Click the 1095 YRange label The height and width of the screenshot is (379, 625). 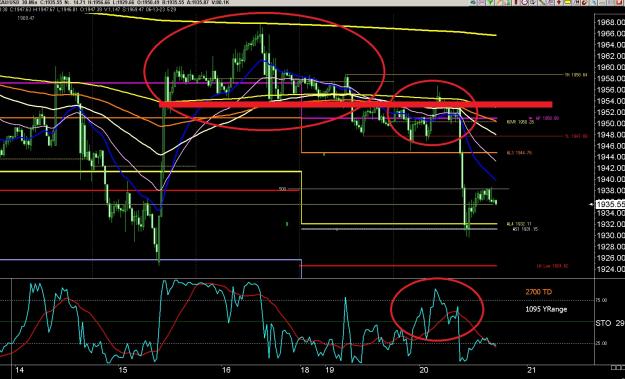coord(546,309)
